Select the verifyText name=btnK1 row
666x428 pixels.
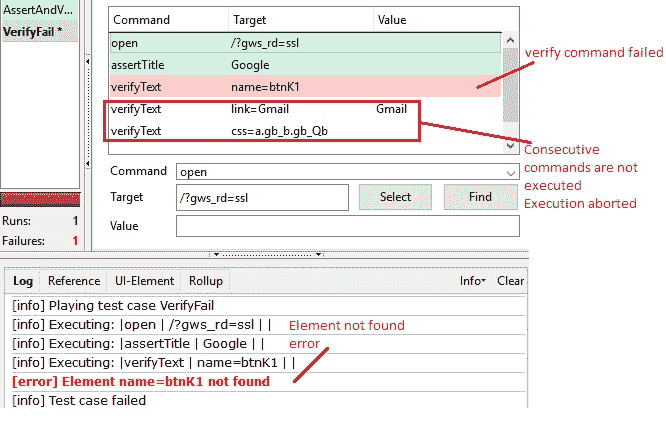click(305, 87)
